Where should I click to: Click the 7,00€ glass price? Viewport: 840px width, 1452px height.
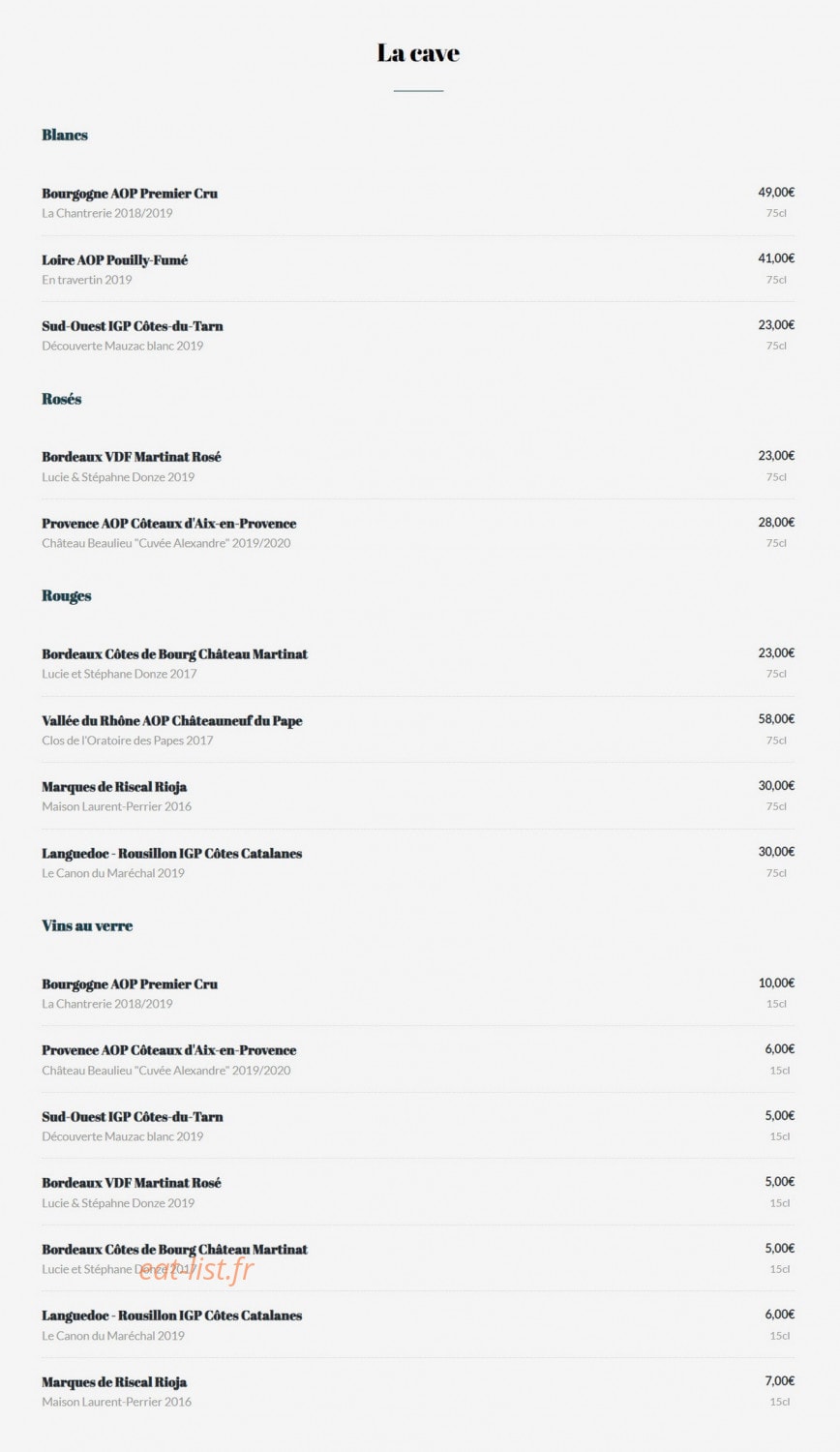pos(779,1381)
